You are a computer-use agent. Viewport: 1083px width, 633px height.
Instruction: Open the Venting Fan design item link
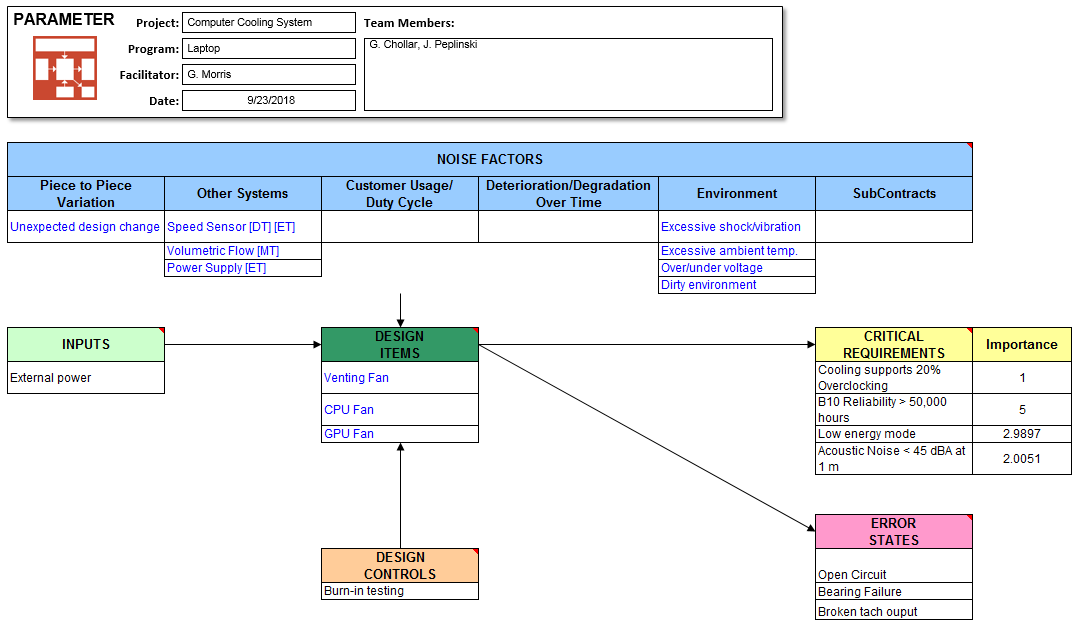click(x=357, y=378)
